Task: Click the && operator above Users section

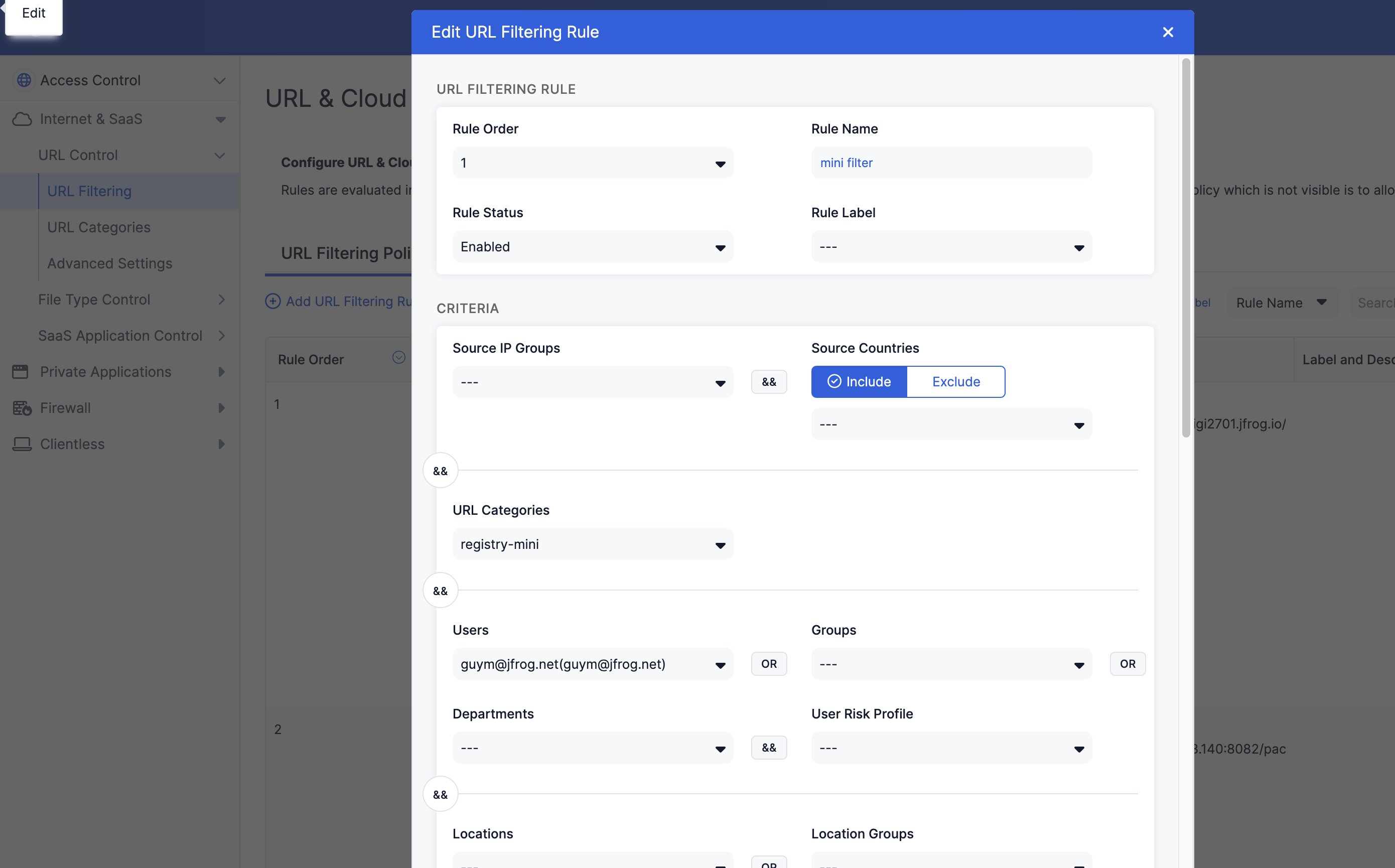Action: 440,591
